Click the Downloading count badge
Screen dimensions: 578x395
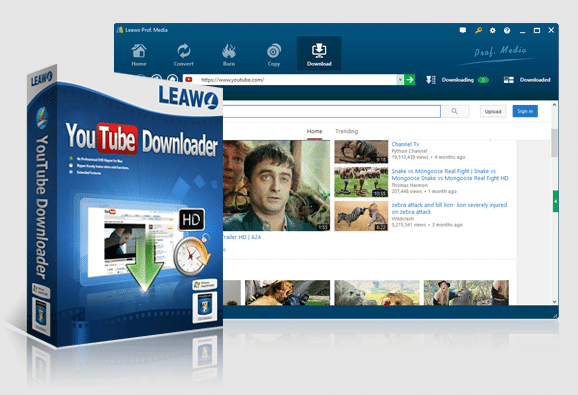(483, 80)
